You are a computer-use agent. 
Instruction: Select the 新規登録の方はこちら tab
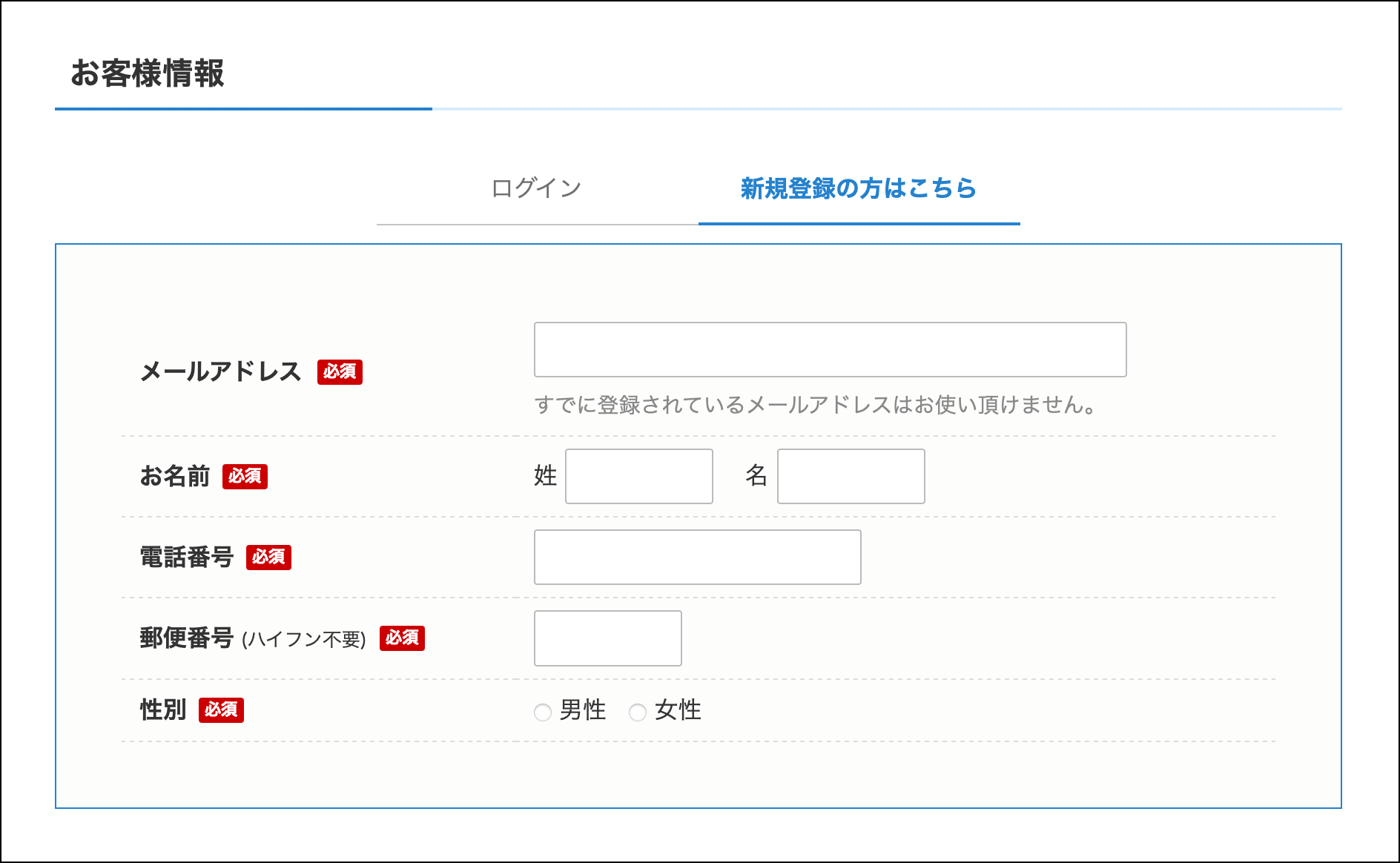click(859, 188)
